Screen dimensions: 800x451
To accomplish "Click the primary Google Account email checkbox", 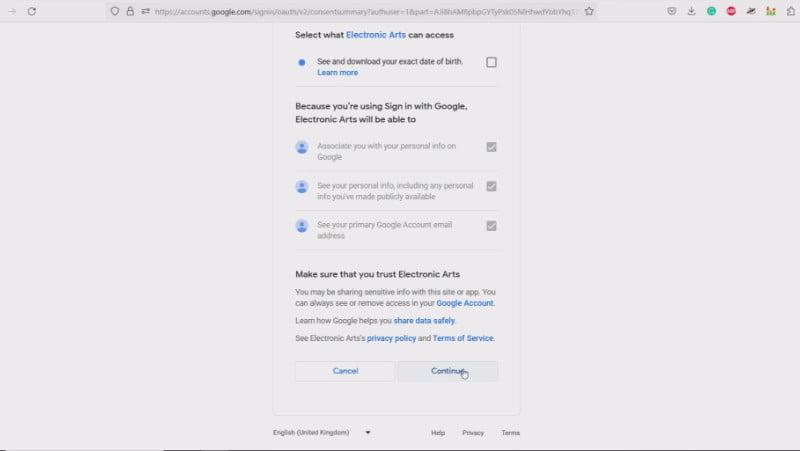I will click(491, 226).
